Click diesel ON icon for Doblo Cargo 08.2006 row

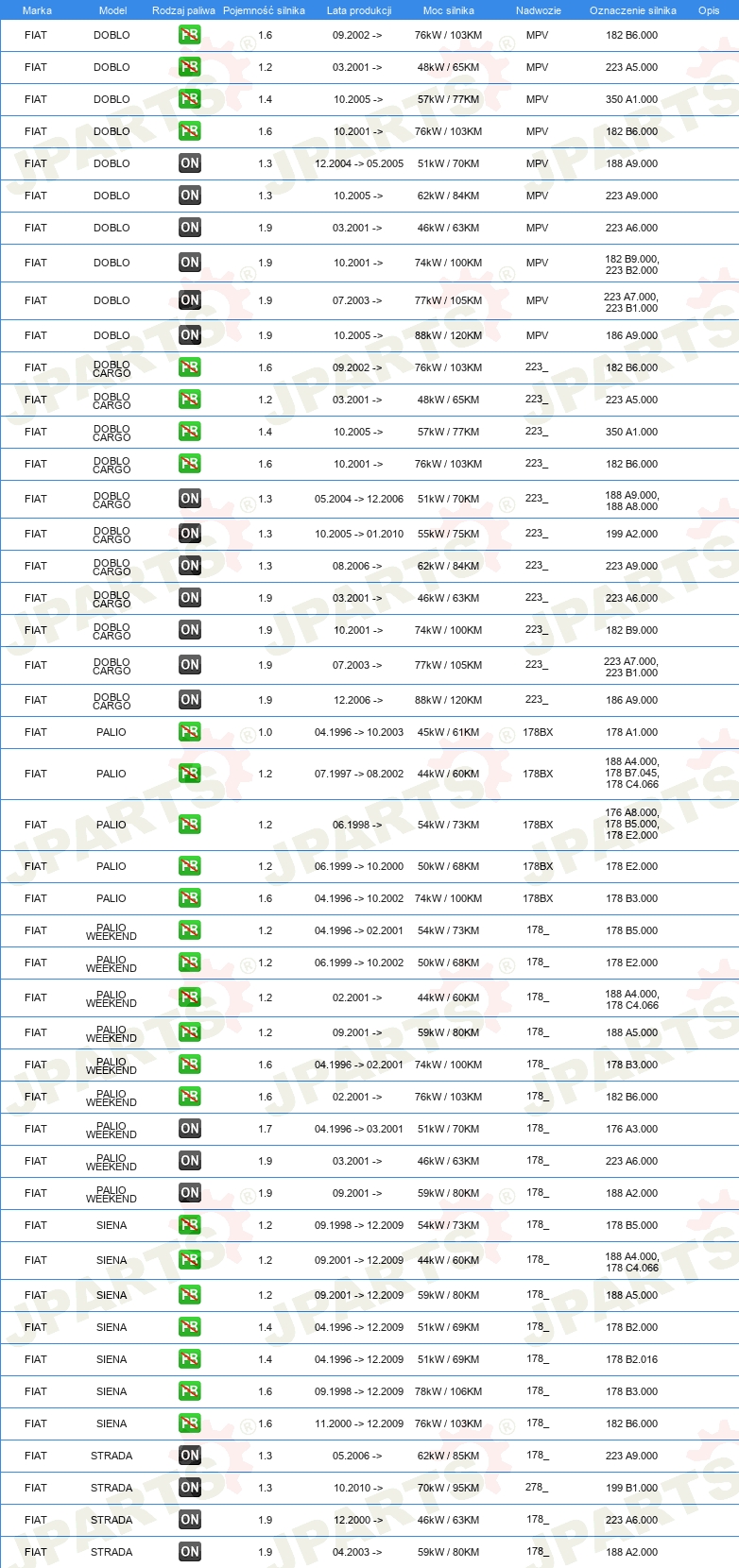click(190, 566)
